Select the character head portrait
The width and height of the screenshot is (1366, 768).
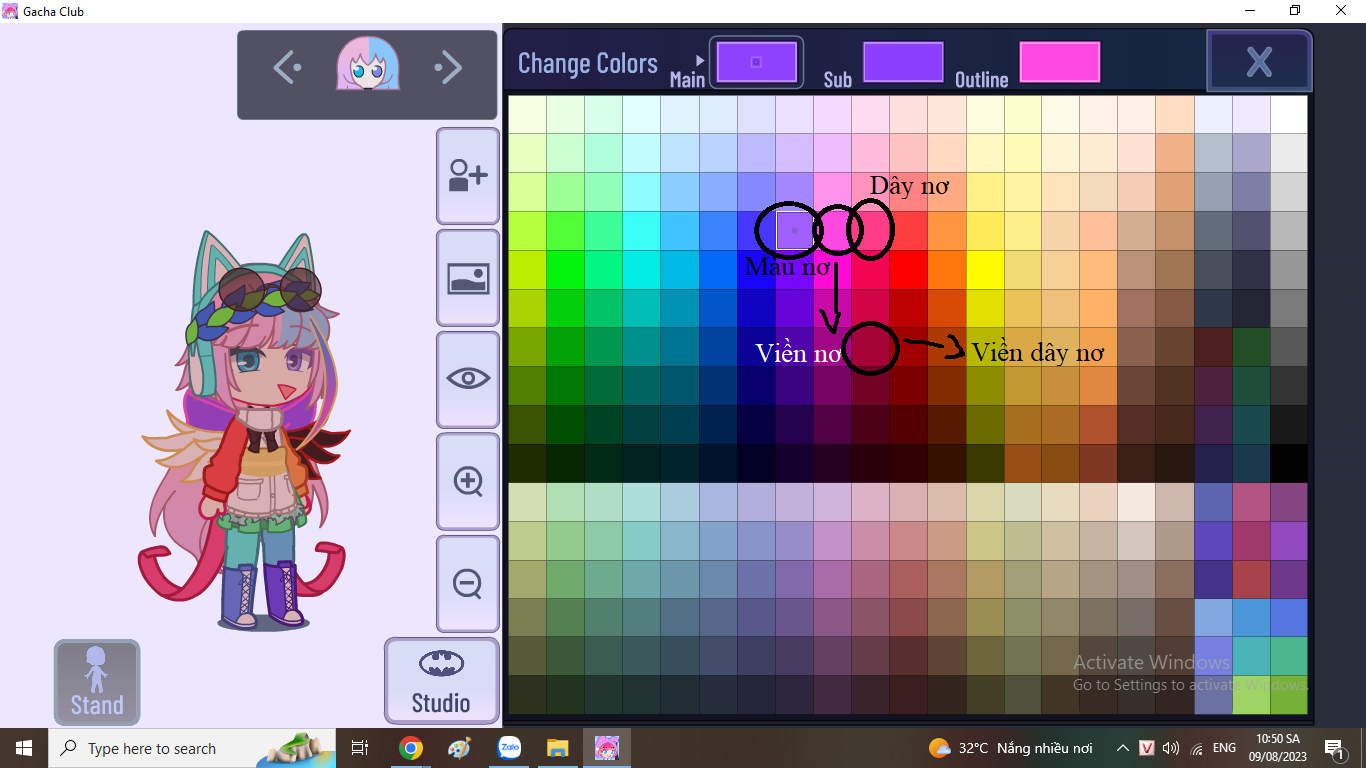(x=368, y=66)
